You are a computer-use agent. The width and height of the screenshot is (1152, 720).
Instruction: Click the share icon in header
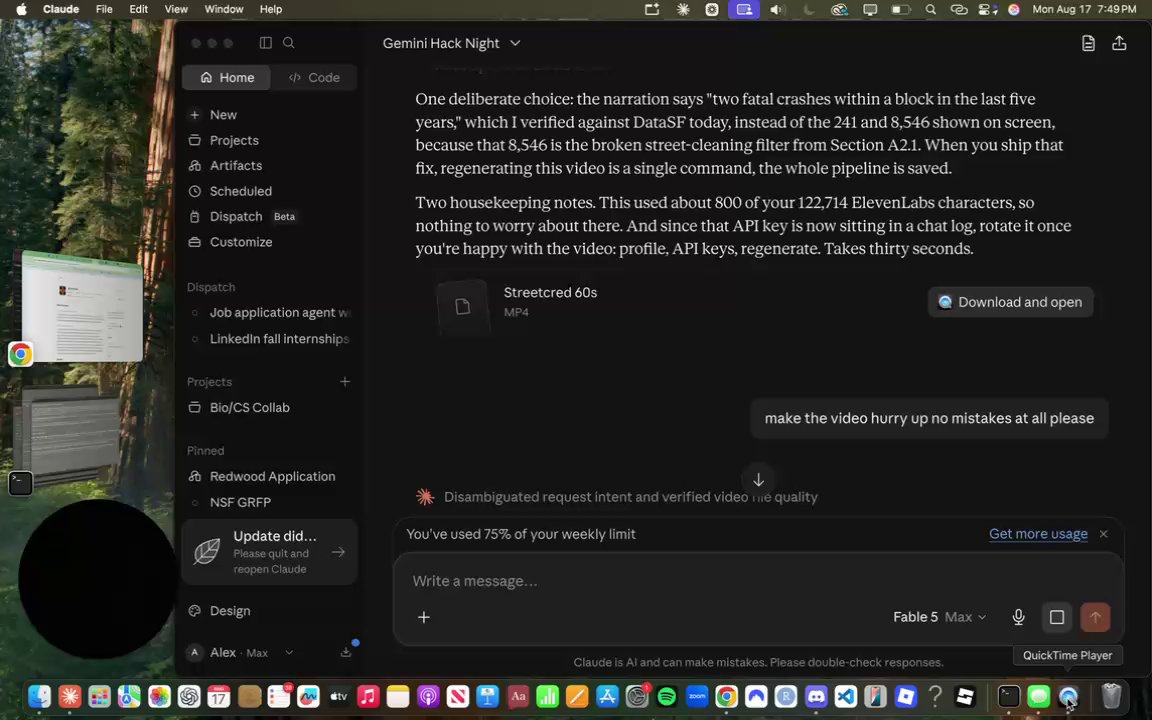click(x=1119, y=43)
